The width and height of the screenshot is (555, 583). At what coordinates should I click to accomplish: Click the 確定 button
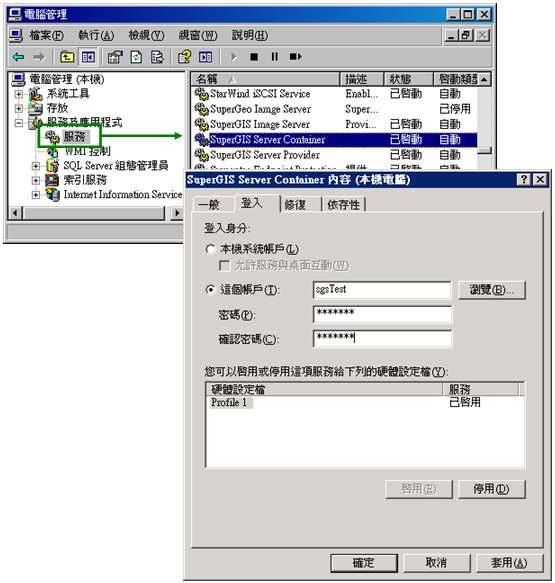click(x=364, y=563)
